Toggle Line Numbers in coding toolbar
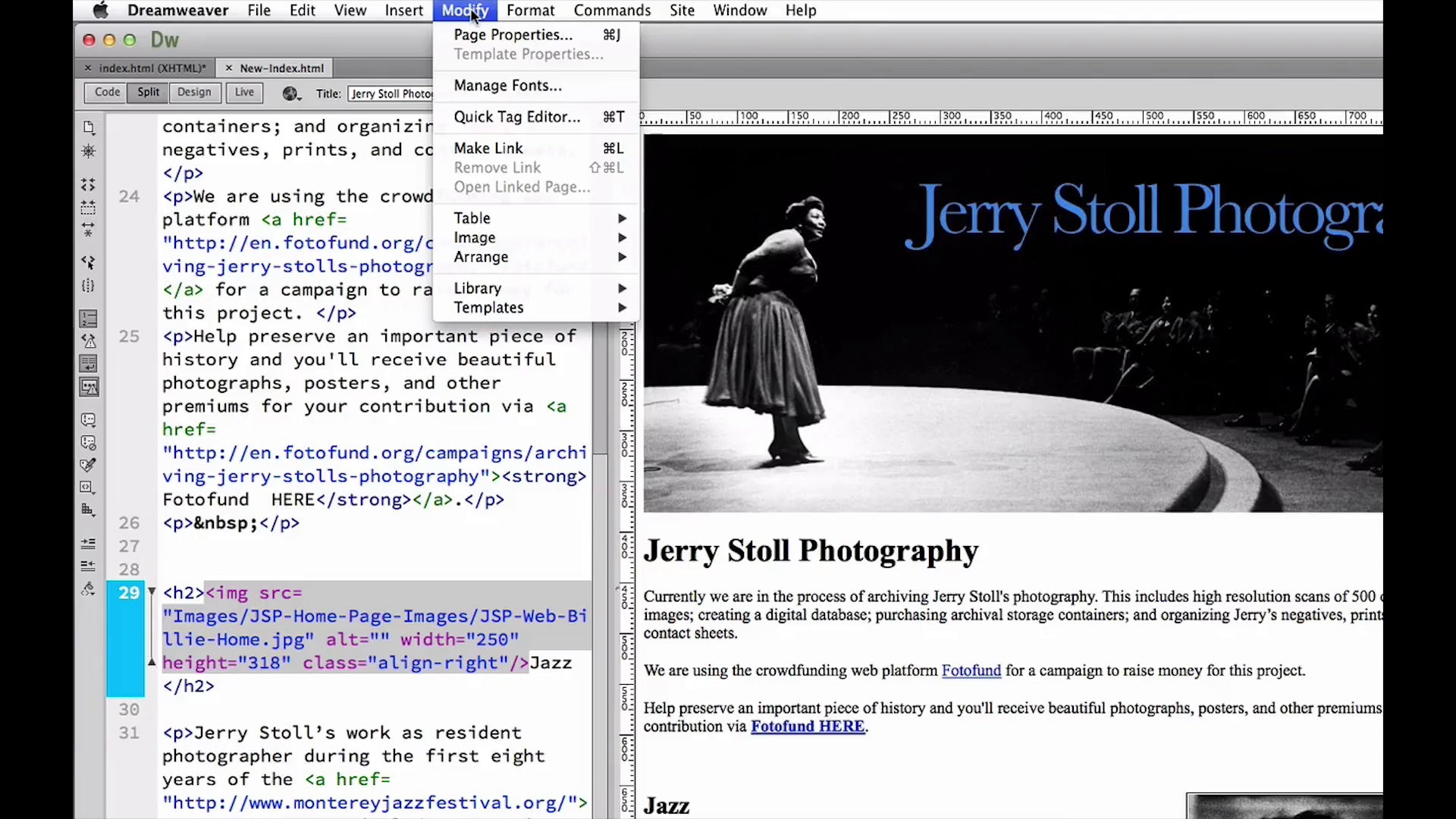The image size is (1456, 819). 89,318
